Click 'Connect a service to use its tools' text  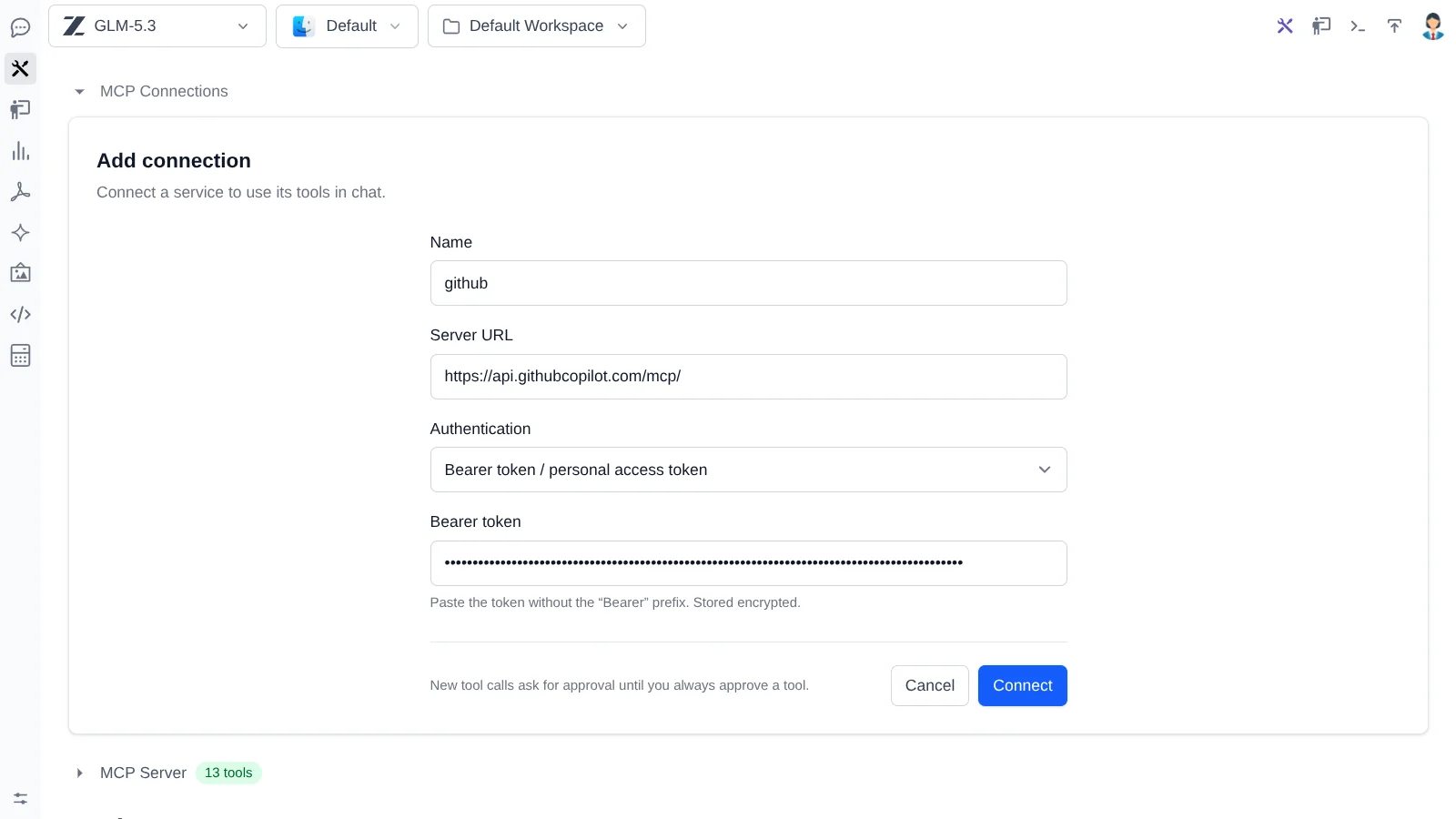tap(241, 192)
